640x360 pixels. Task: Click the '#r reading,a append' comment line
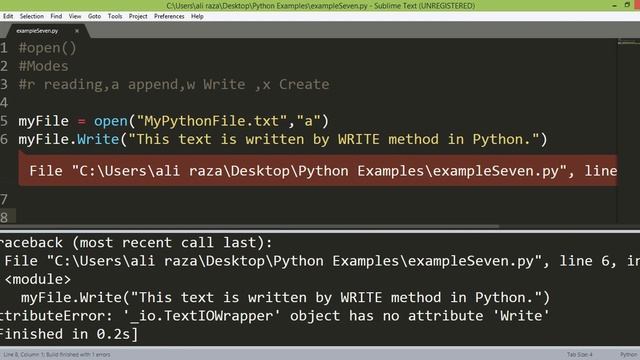pos(174,84)
